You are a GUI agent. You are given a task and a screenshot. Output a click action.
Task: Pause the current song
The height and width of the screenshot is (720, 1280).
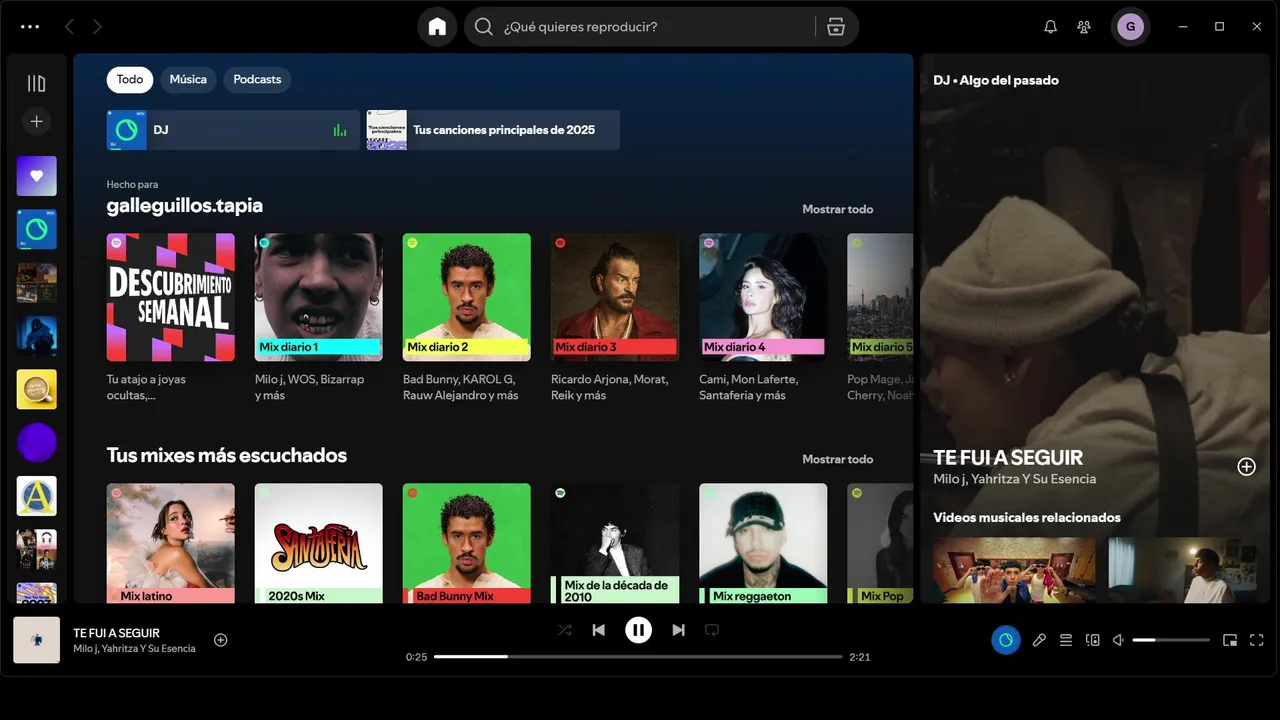[x=638, y=630]
